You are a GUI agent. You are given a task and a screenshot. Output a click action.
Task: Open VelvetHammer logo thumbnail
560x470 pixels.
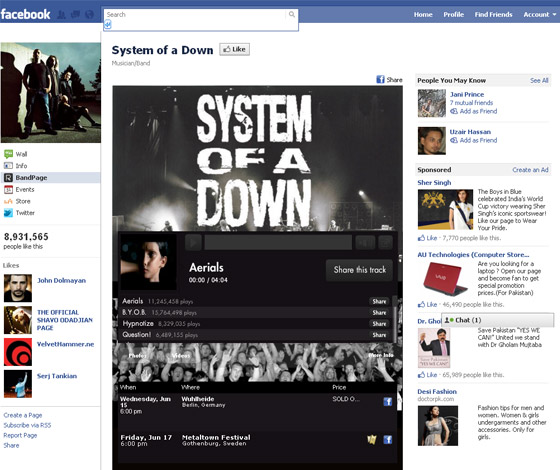tap(18, 352)
